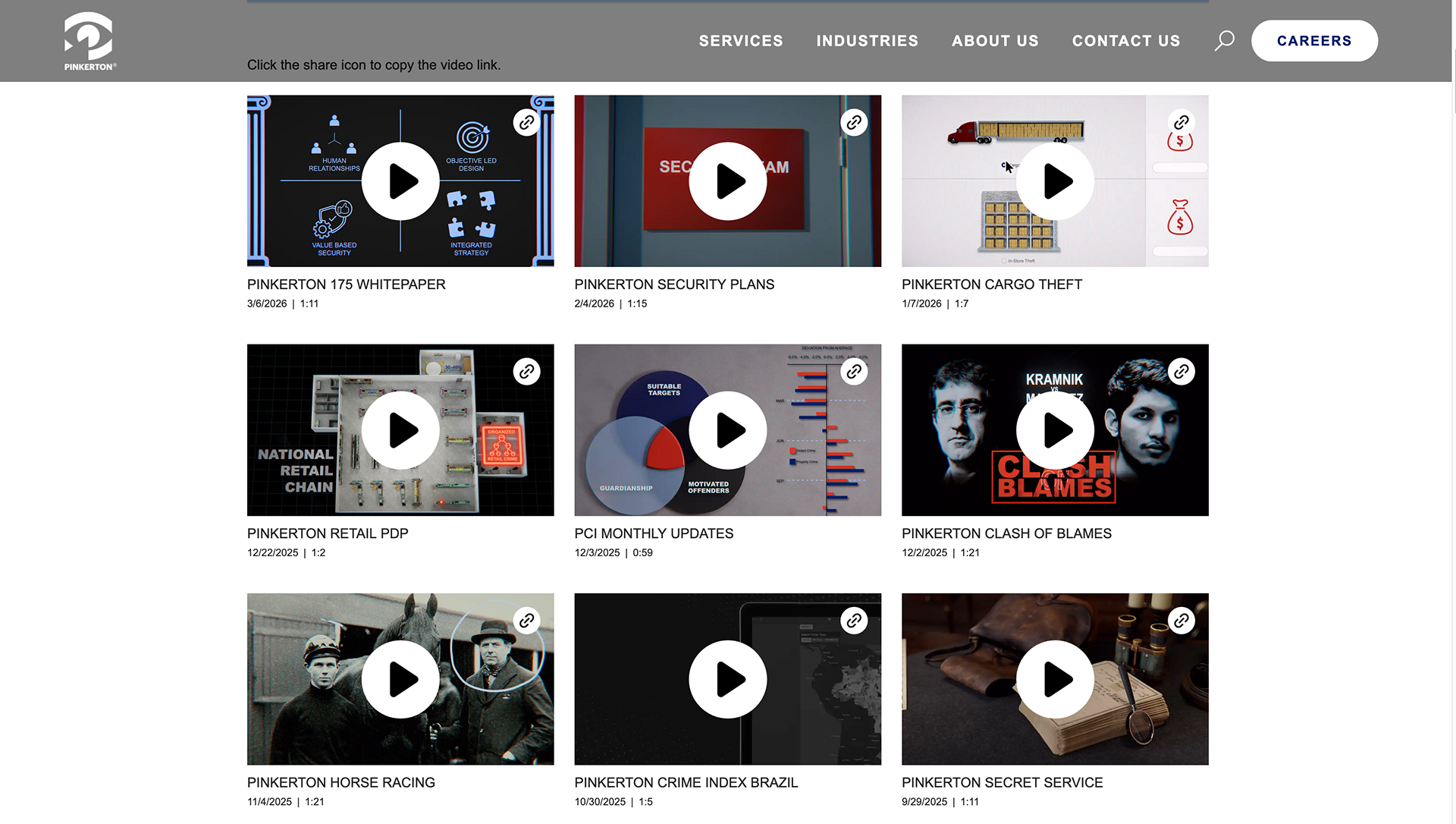Play the PCI Monthly Updates video
The width and height of the screenshot is (1456, 824).
pyautogui.click(x=727, y=430)
